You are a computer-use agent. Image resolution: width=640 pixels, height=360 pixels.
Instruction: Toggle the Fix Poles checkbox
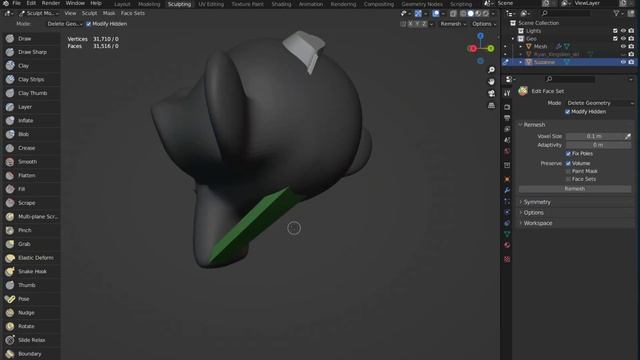(568, 154)
